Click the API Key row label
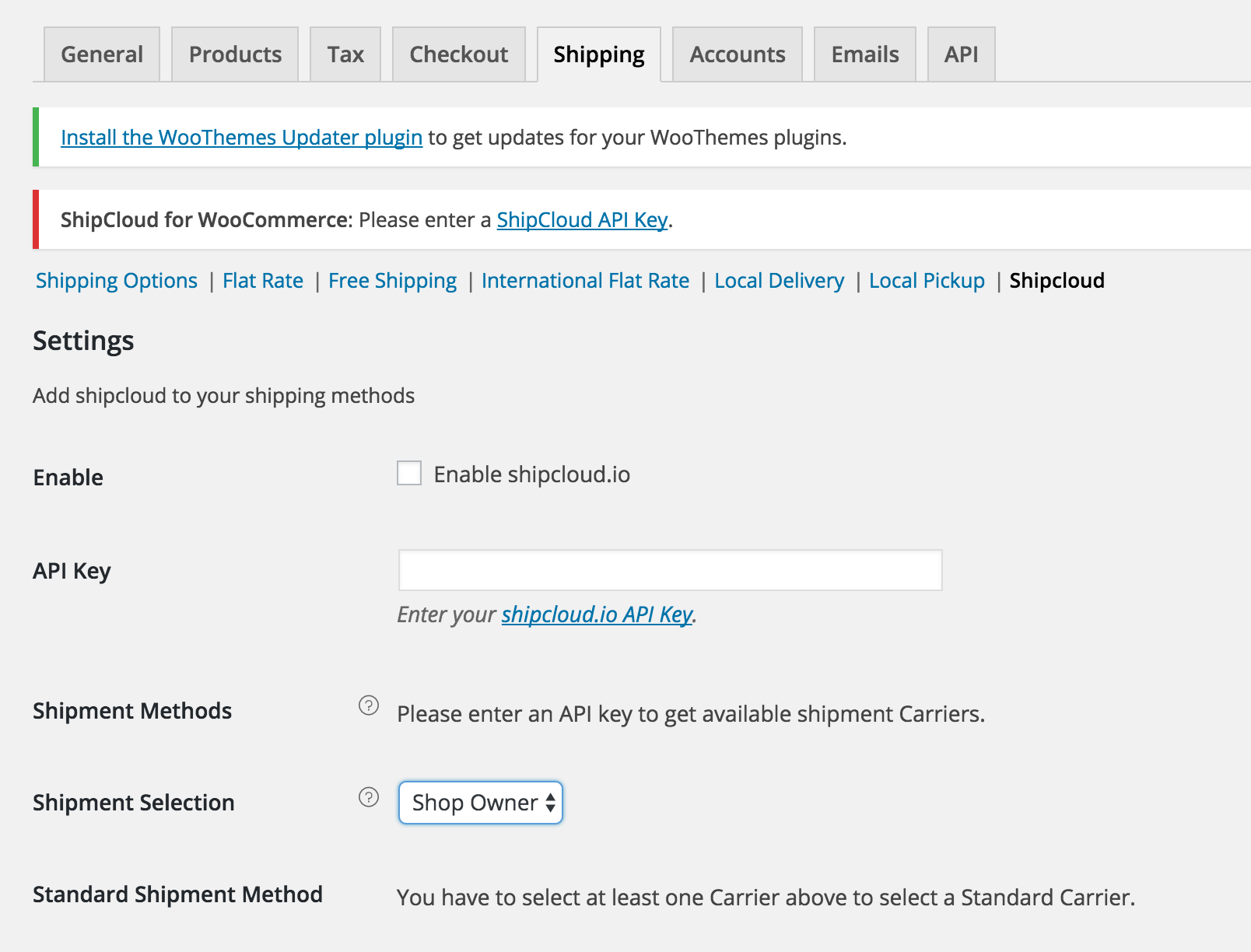 click(x=72, y=571)
